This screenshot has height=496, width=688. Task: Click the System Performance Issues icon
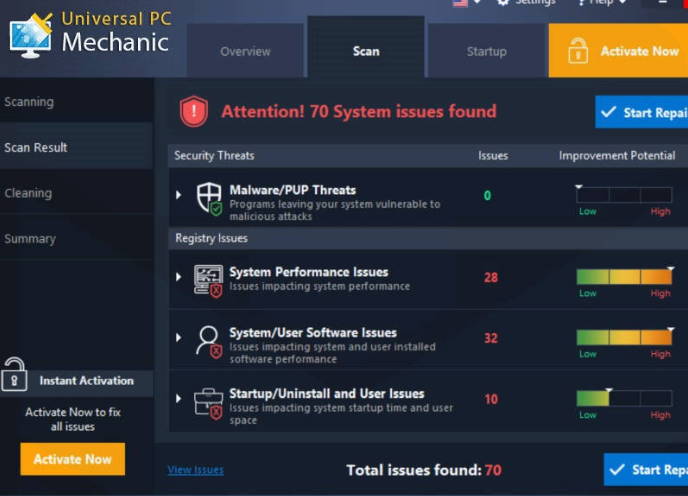[209, 278]
